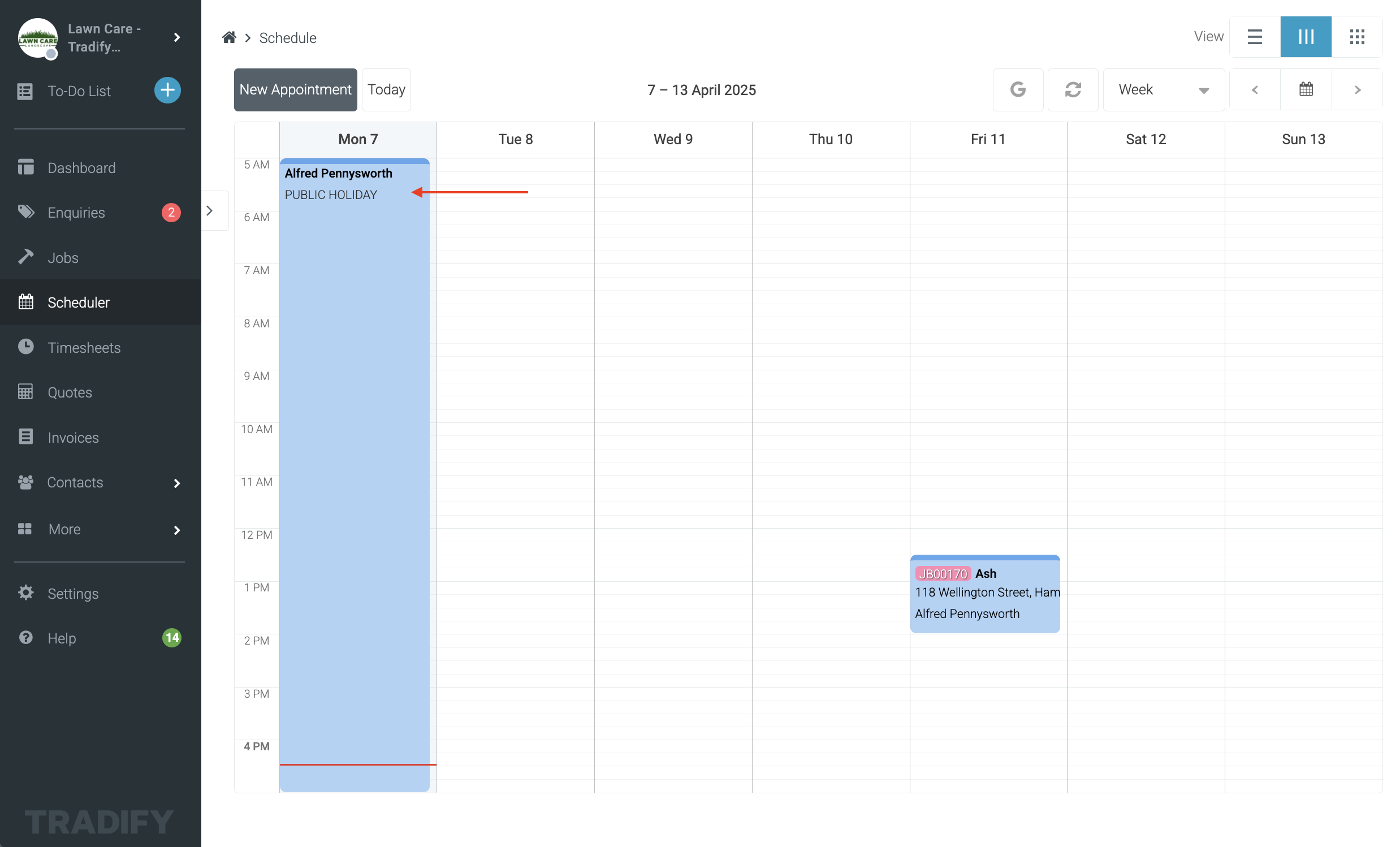Click the Wed 9 day header
This screenshot has height=847, width=1400.
click(x=673, y=140)
